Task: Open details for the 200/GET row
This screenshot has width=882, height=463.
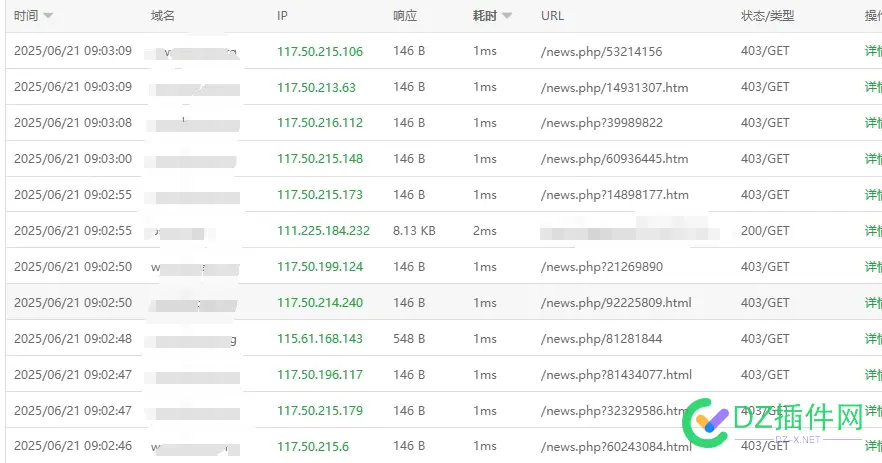Action: [x=873, y=231]
